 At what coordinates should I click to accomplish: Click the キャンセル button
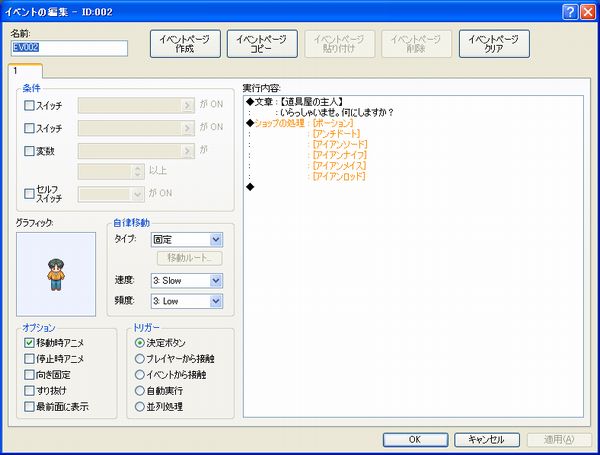pyautogui.click(x=487, y=440)
